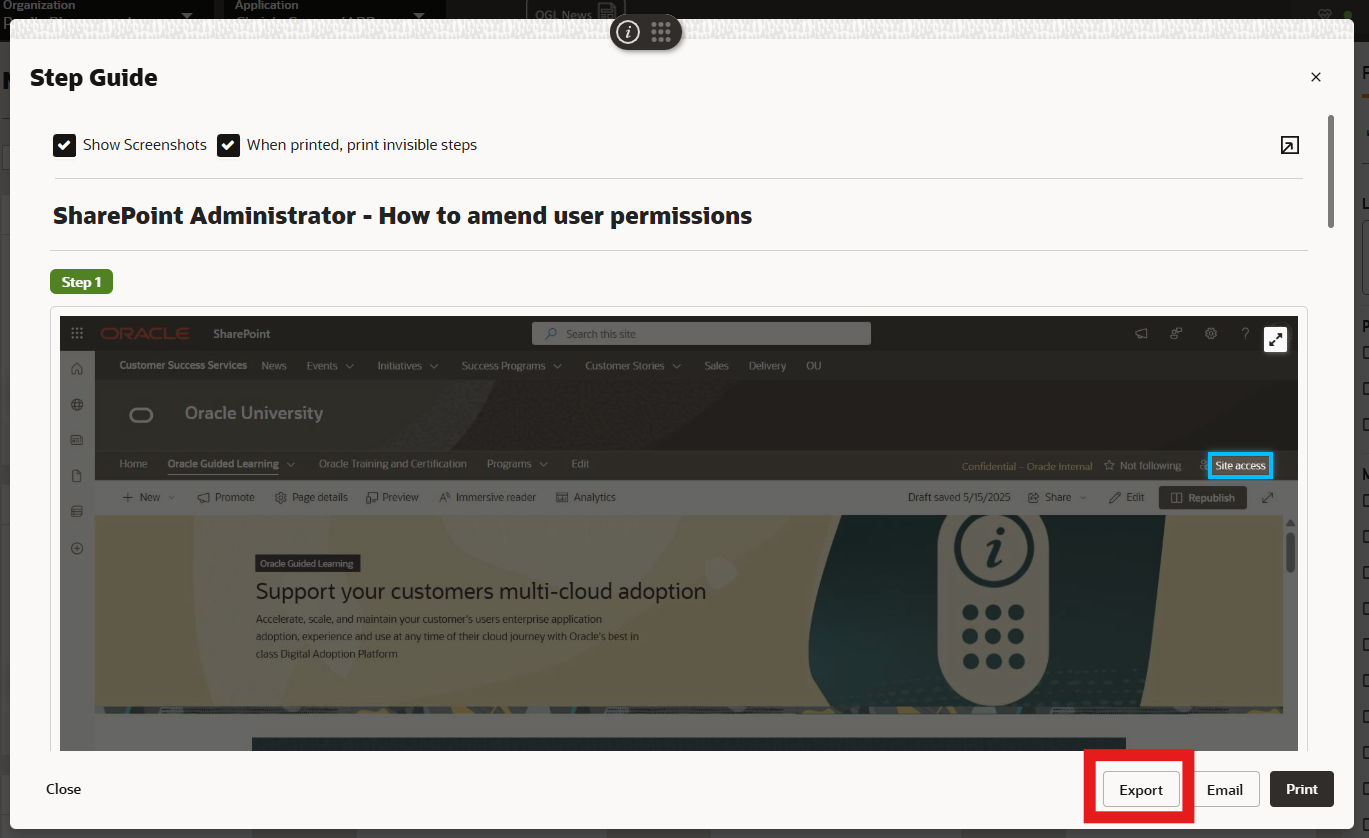1369x838 pixels.
Task: Click the red Oracle logo in screenshot
Action: (x=145, y=334)
